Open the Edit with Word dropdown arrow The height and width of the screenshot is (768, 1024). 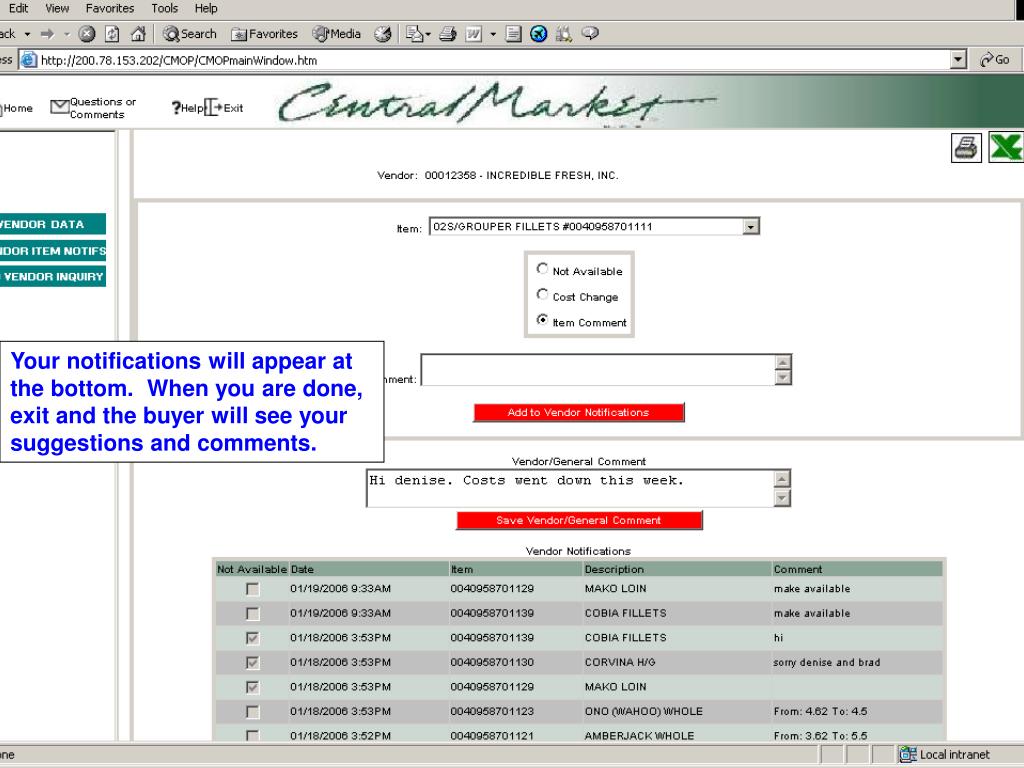(493, 34)
